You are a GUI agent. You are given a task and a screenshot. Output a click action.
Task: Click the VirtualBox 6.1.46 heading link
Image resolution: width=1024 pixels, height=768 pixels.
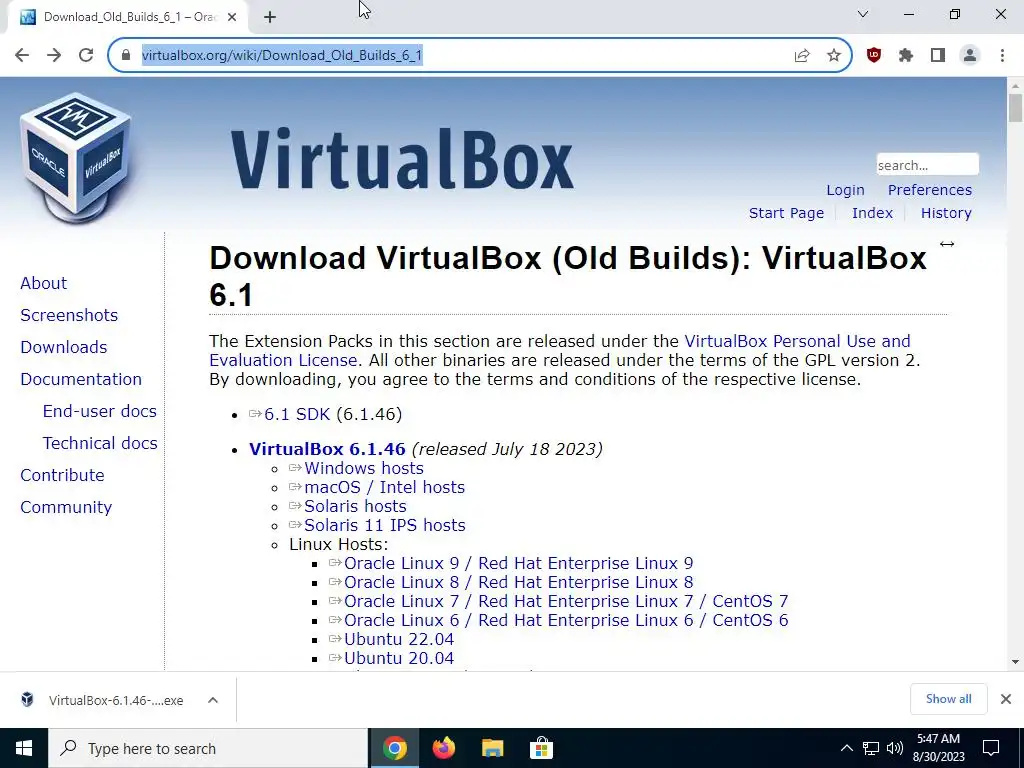[x=327, y=449]
